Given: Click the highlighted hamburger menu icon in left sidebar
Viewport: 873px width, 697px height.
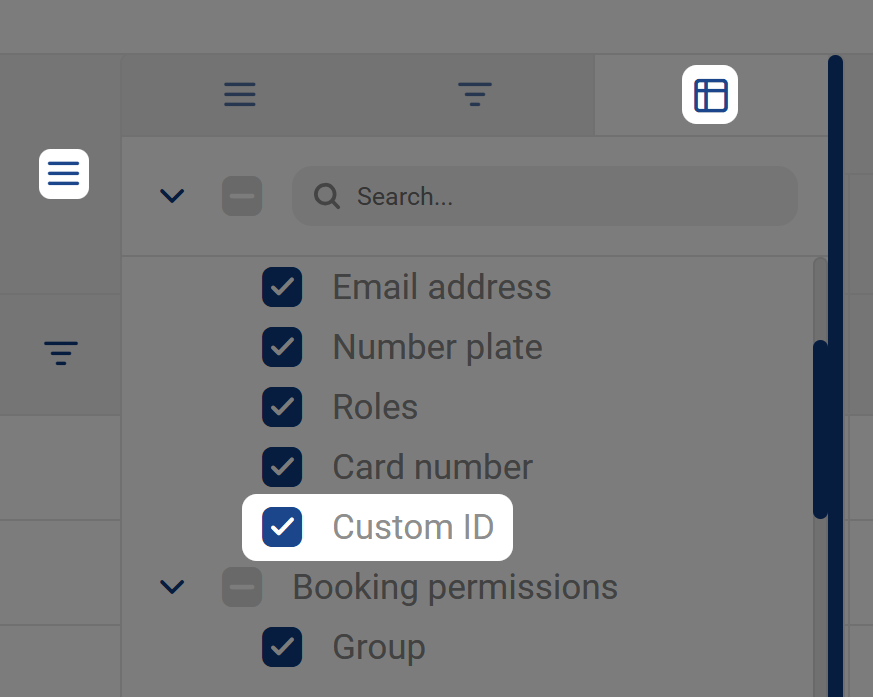Looking at the screenshot, I should pyautogui.click(x=64, y=174).
